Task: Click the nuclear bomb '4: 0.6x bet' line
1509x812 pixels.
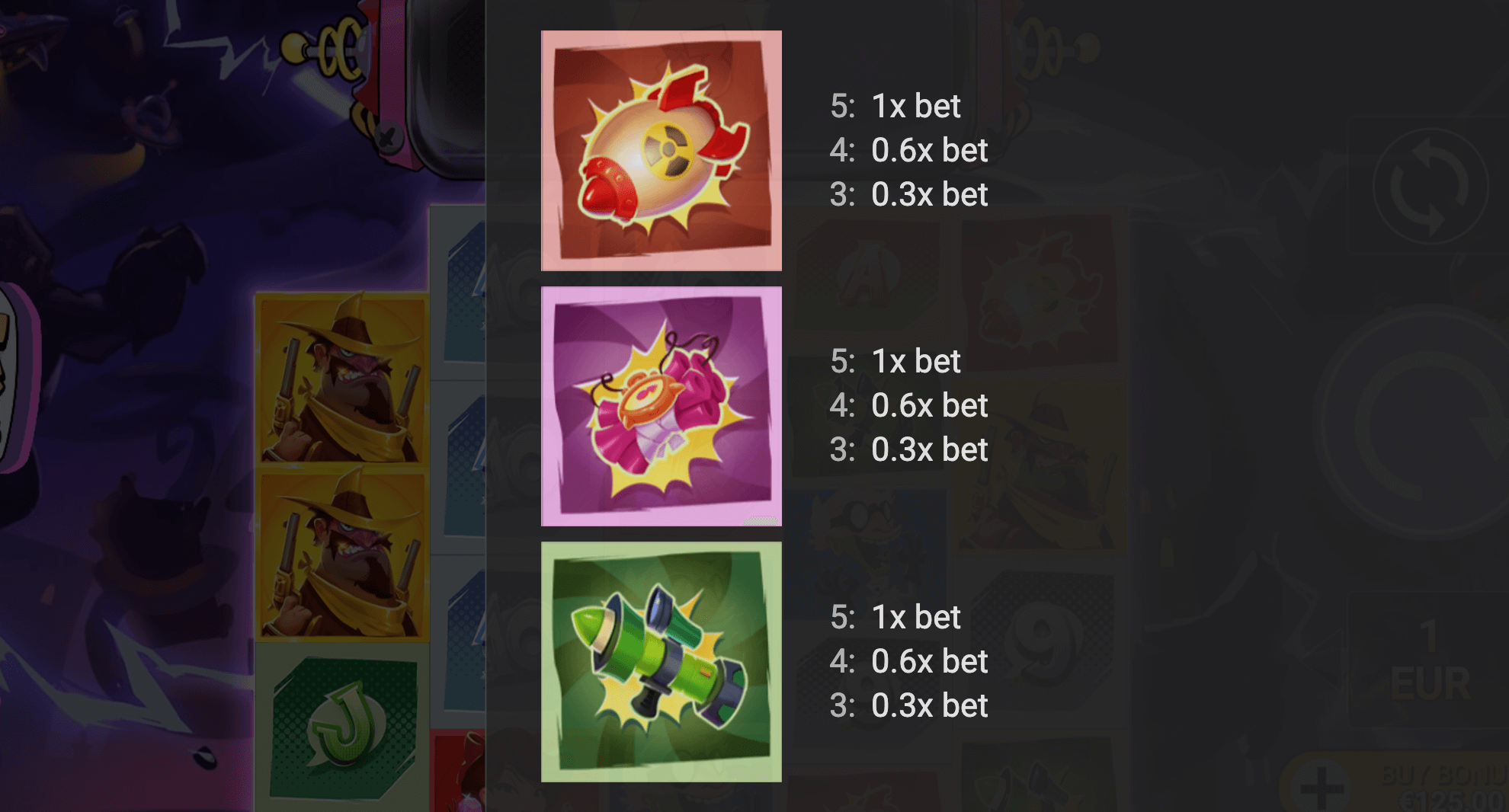Action: click(x=908, y=150)
